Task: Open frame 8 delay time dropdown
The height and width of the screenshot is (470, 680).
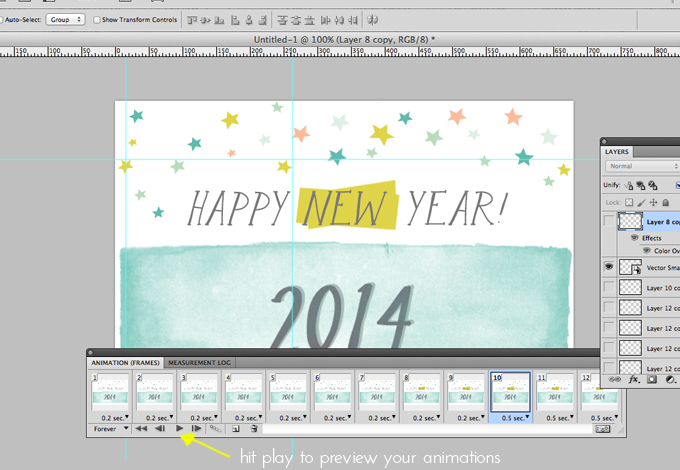Action: [x=426, y=418]
